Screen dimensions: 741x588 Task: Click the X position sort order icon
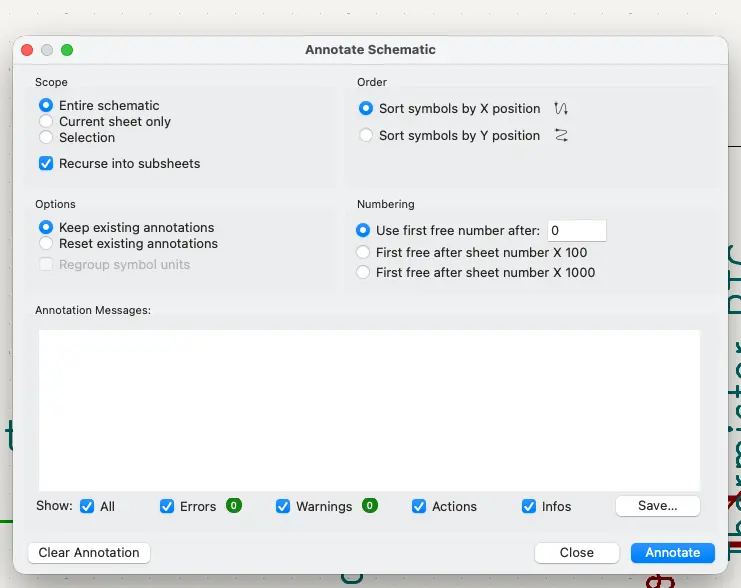[x=561, y=108]
